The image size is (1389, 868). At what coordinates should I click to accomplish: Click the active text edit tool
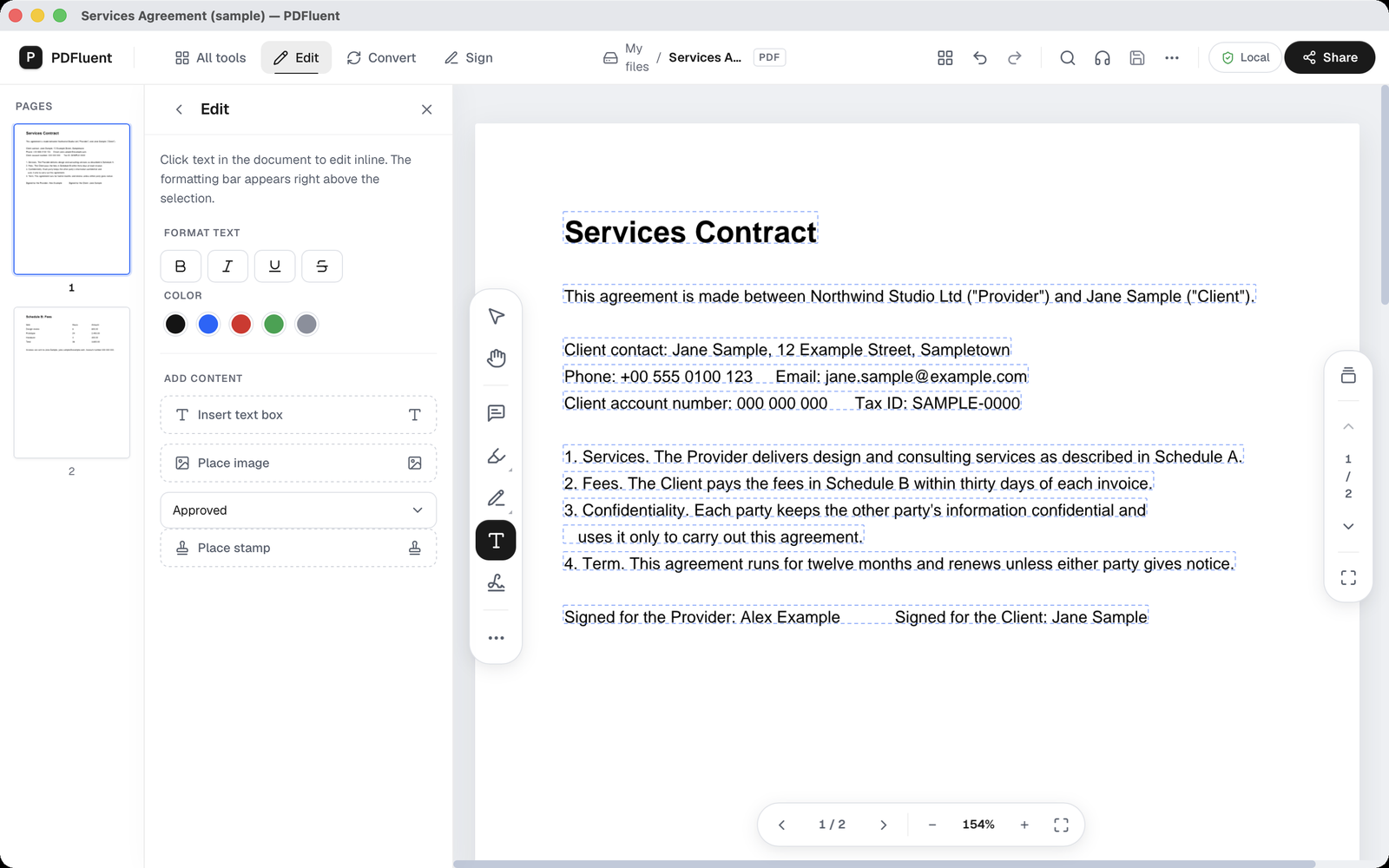[x=496, y=540]
